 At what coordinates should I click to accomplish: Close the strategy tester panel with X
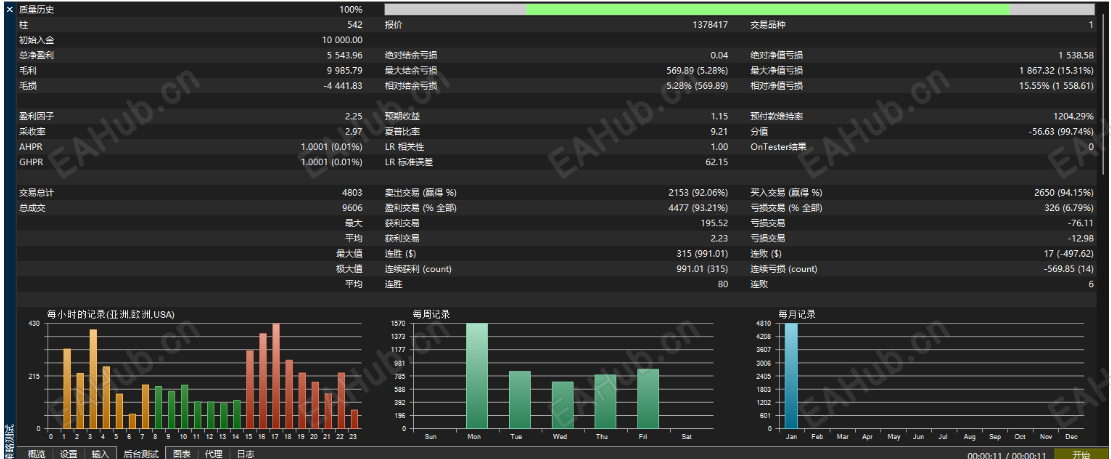[x=9, y=10]
